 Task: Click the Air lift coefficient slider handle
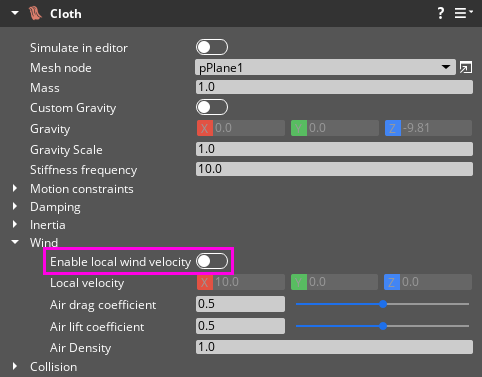tap(383, 326)
